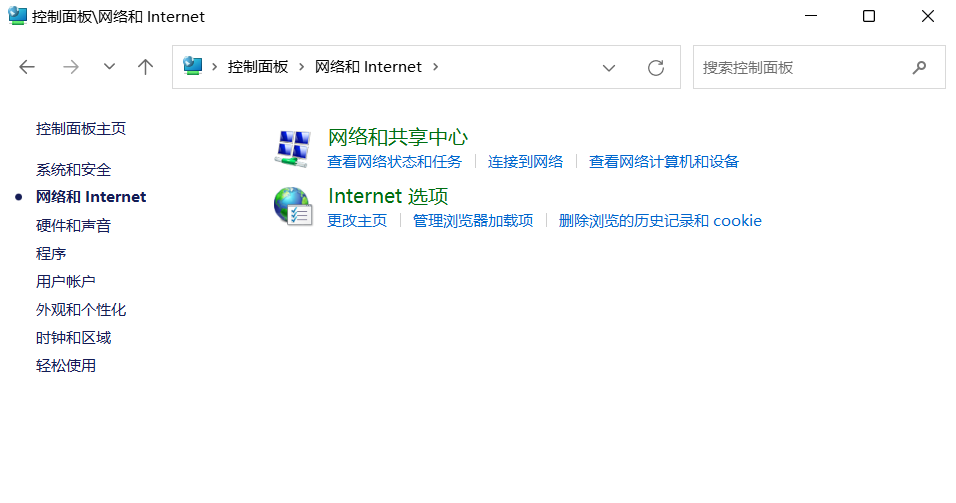Open the Internet 选项 globe icon

[293, 206]
